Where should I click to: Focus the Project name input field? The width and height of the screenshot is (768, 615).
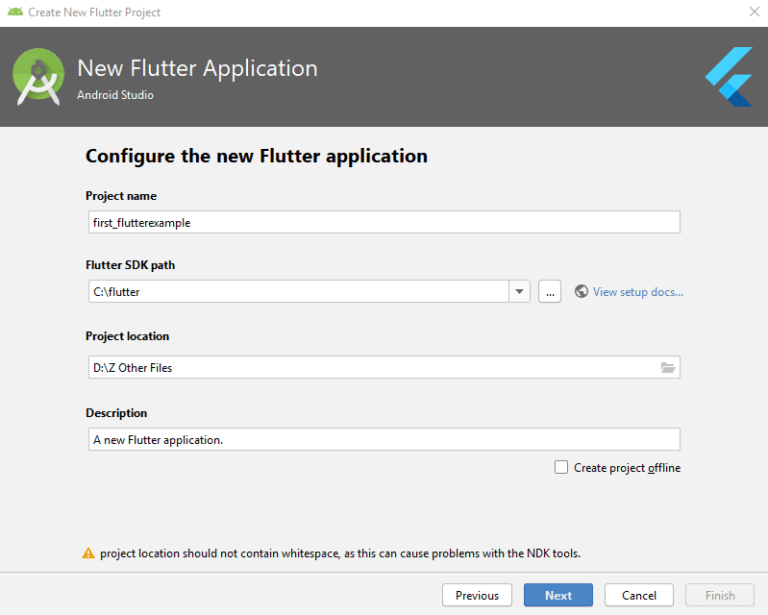tap(384, 222)
